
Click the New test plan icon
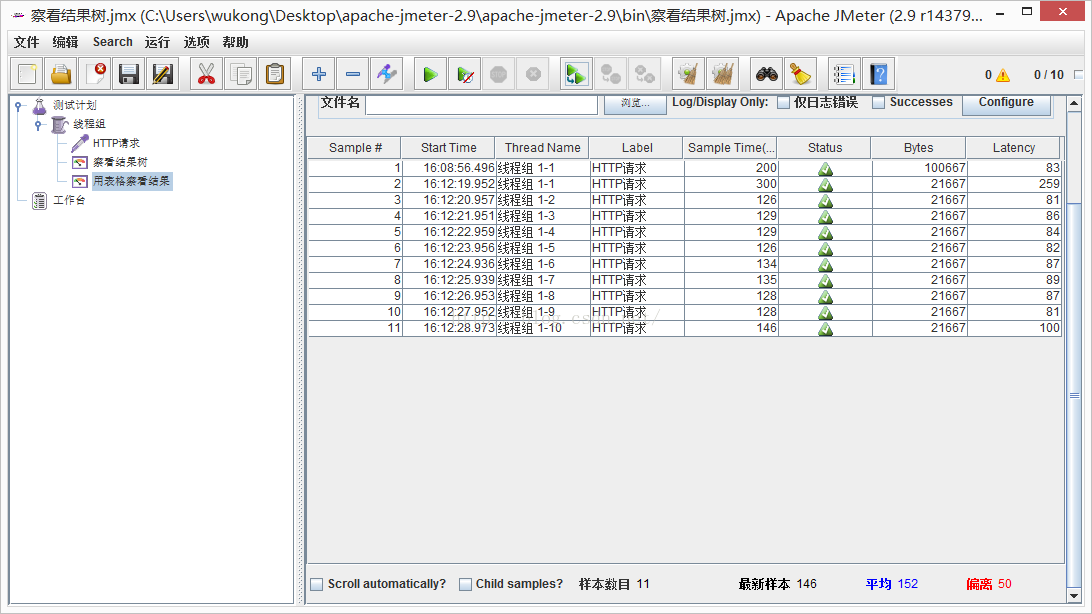[x=27, y=74]
